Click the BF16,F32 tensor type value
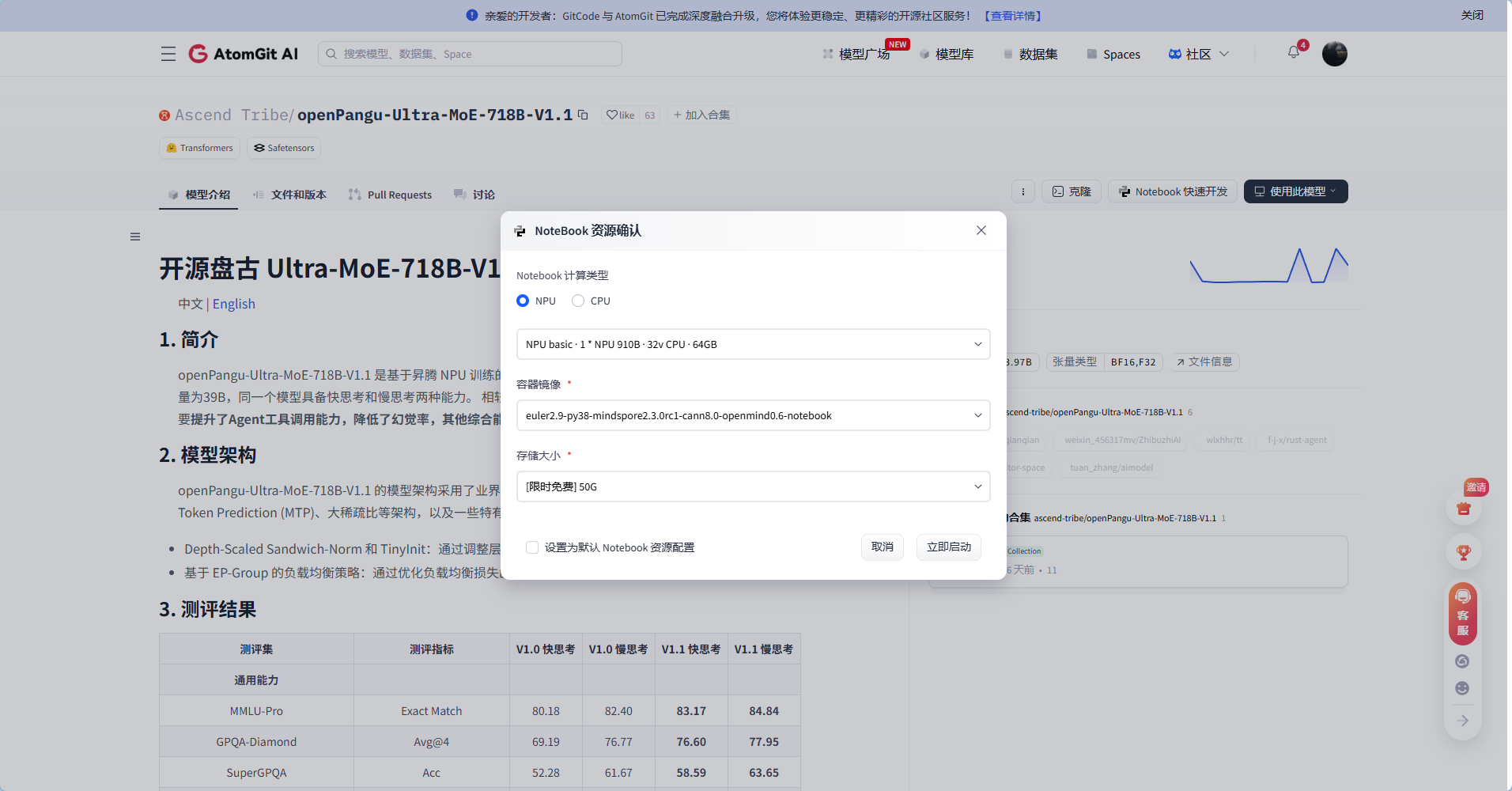Viewport: 1512px width, 791px height. (x=1133, y=361)
